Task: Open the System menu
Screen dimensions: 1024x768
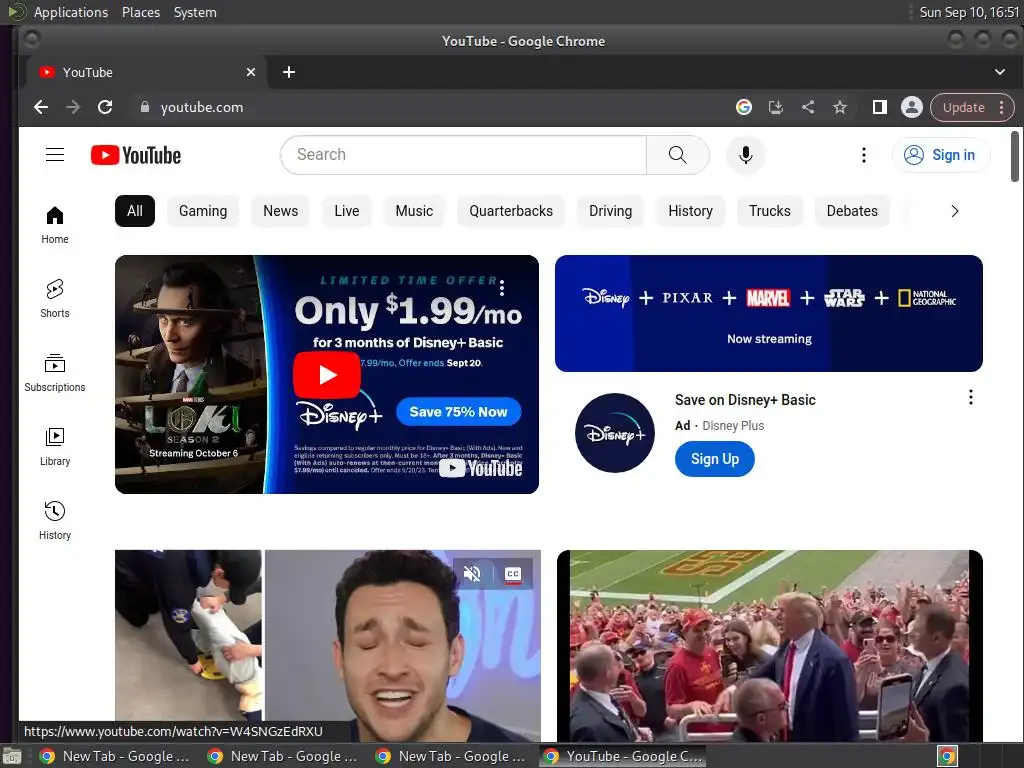Action: pyautogui.click(x=195, y=12)
